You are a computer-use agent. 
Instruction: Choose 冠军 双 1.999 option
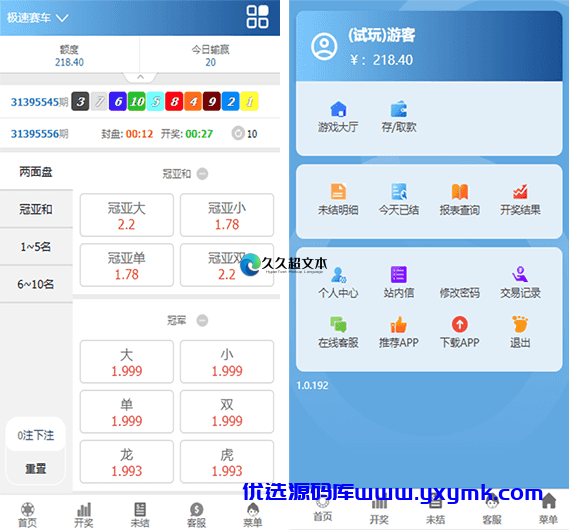tap(227, 412)
